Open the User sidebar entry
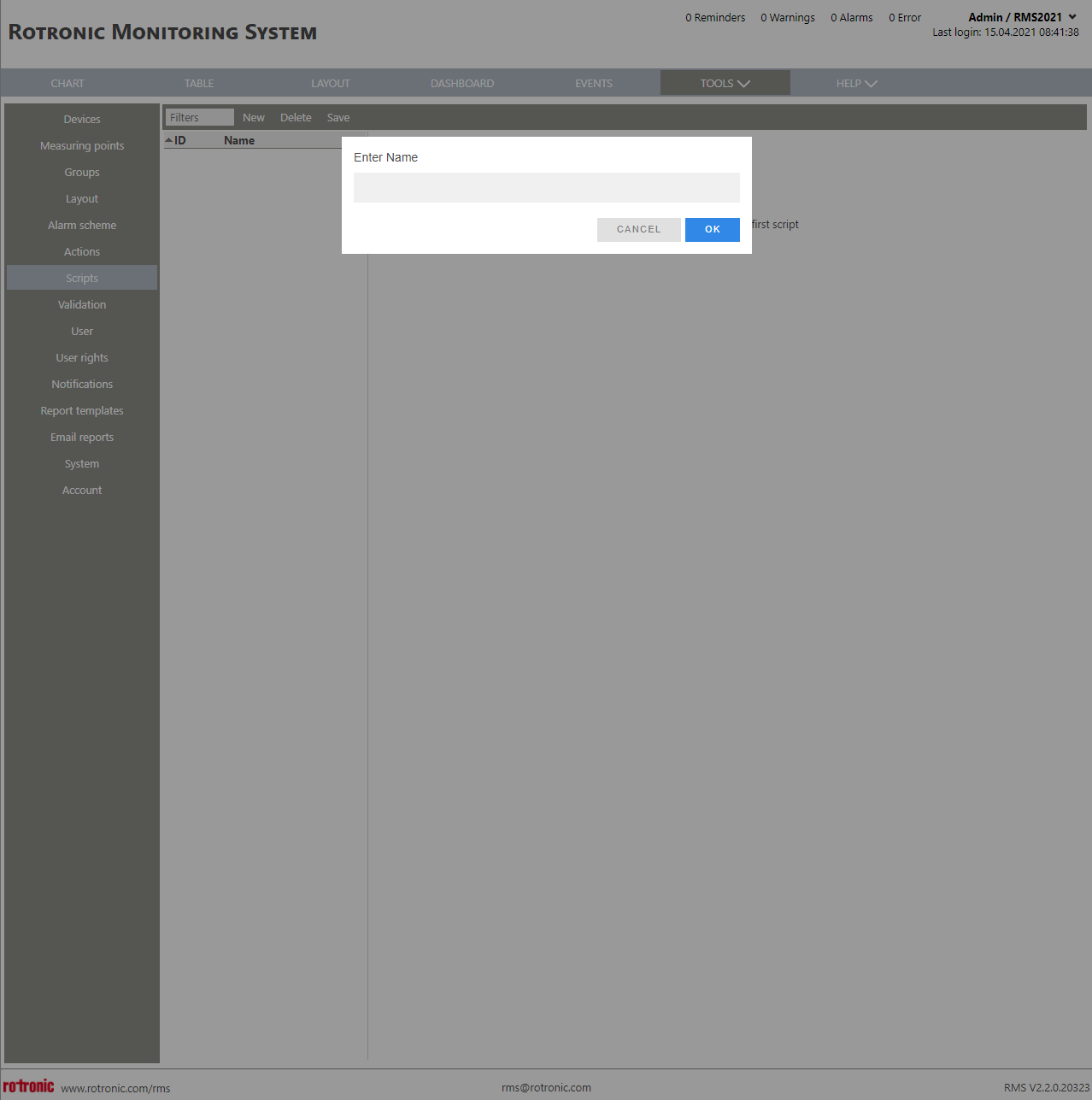 (x=82, y=331)
